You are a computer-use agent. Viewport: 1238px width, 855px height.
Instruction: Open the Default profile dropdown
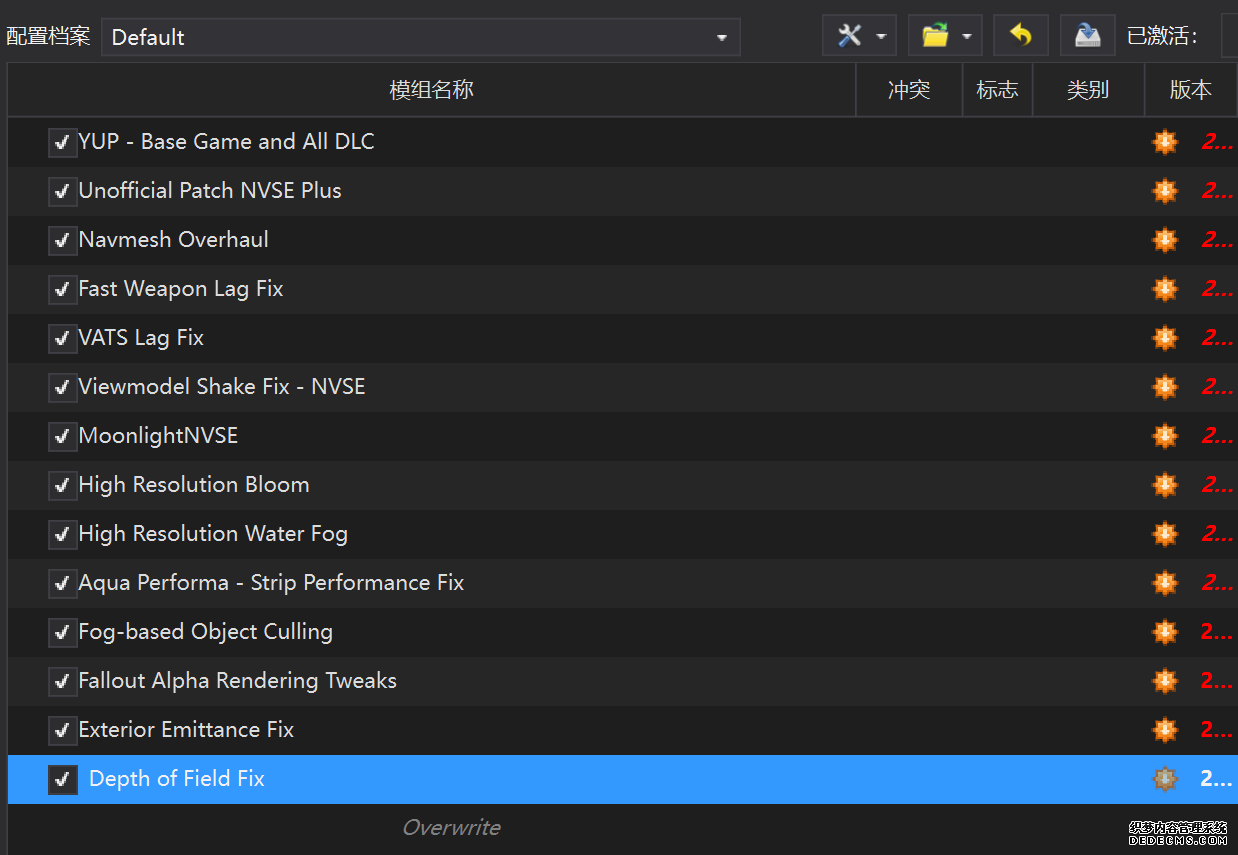click(420, 37)
